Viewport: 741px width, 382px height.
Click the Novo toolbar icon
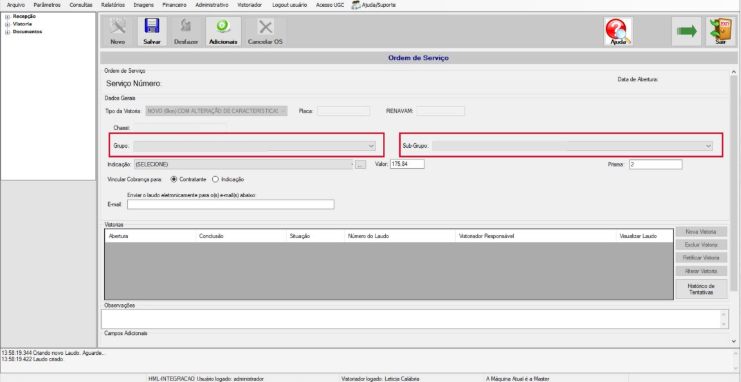tap(118, 32)
